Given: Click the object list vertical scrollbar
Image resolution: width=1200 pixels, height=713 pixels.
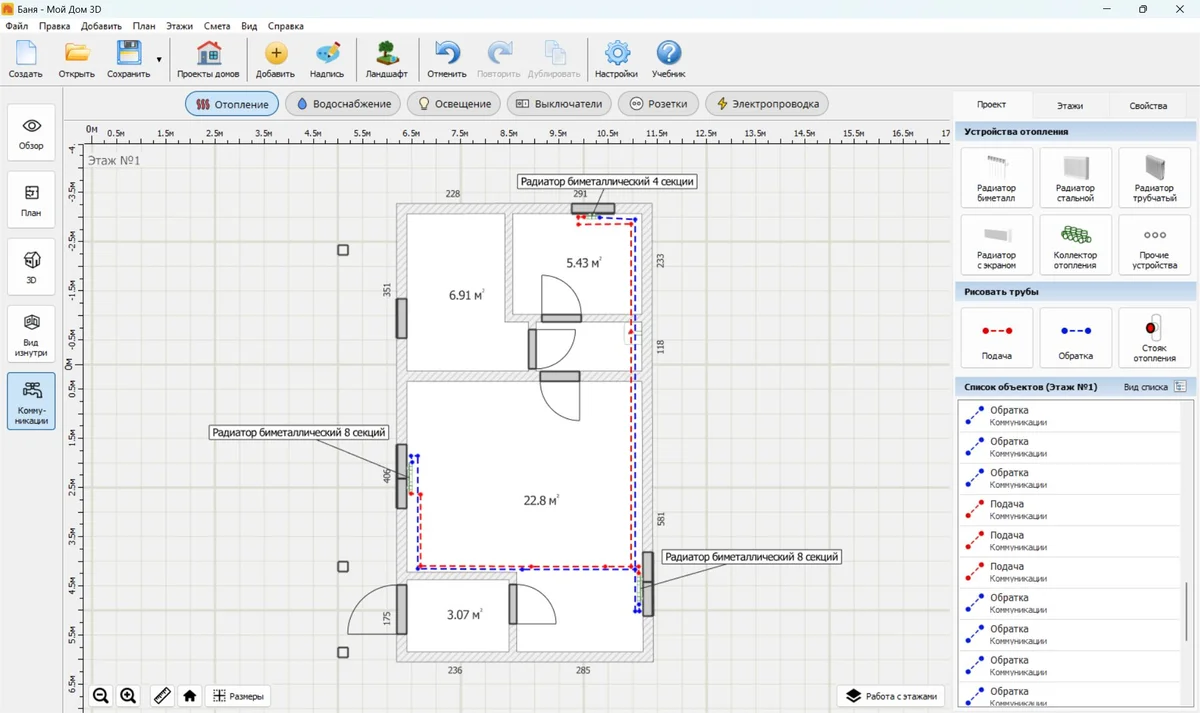Looking at the screenshot, I should (x=1185, y=610).
